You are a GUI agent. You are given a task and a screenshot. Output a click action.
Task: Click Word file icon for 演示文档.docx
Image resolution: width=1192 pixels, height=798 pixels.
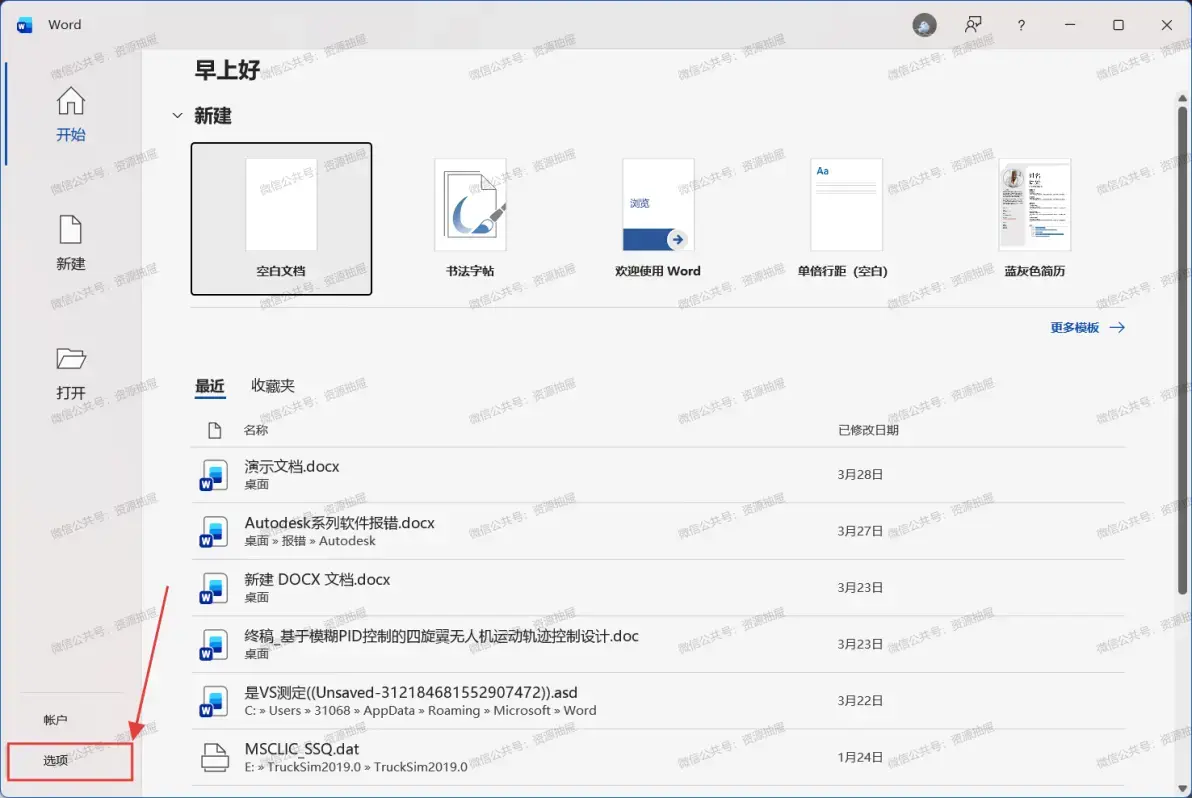tap(214, 475)
